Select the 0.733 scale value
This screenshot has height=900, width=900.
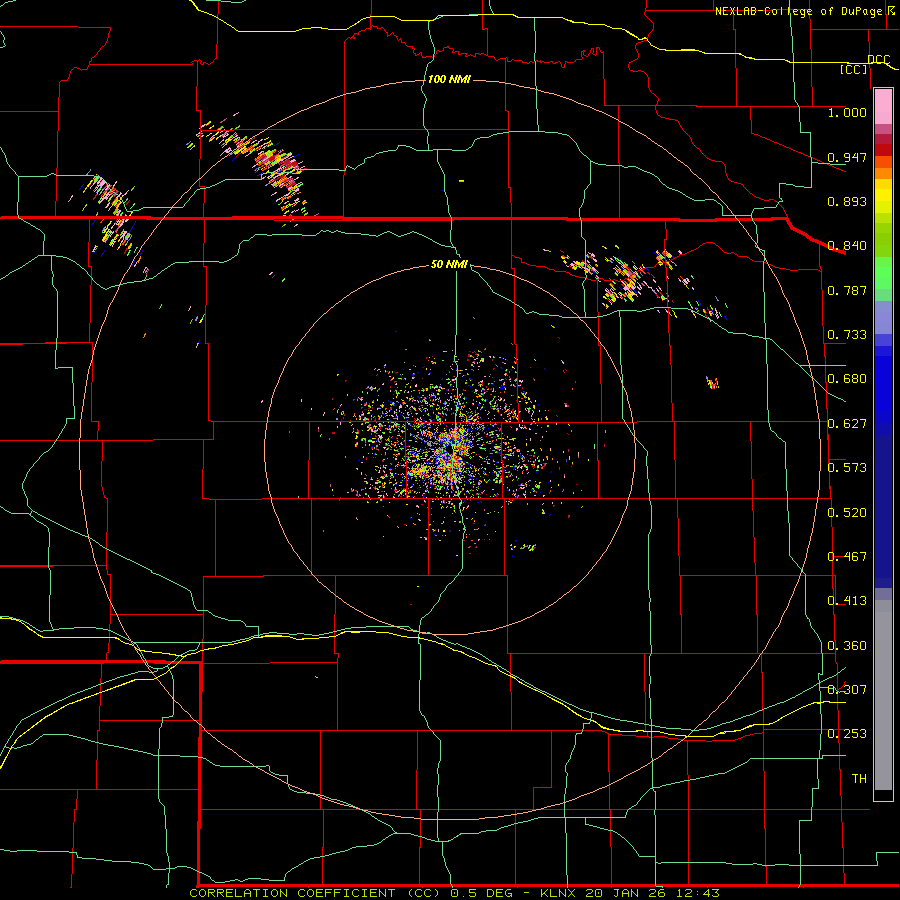click(847, 335)
